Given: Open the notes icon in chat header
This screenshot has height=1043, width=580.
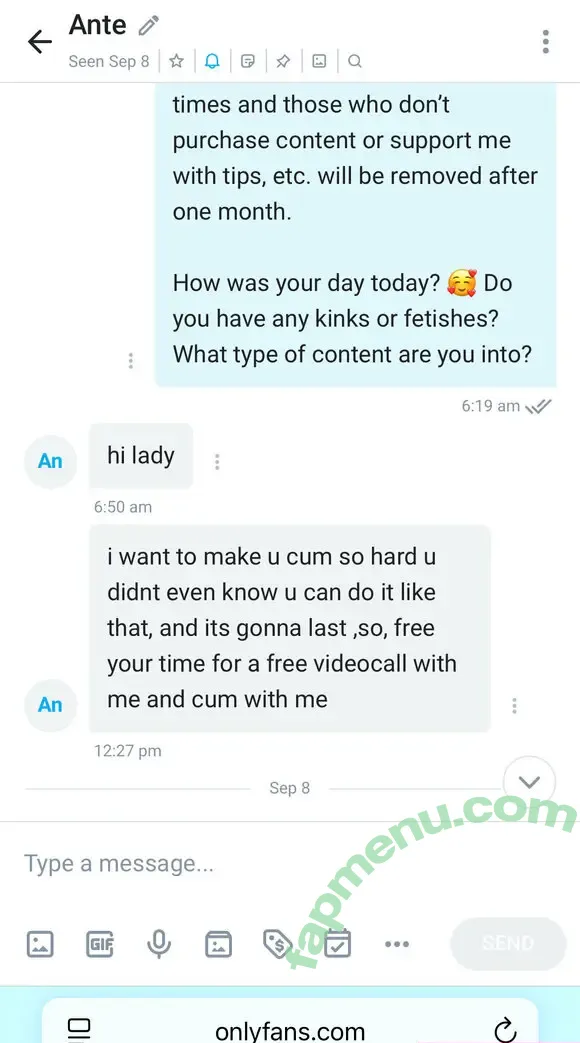Looking at the screenshot, I should (x=247, y=61).
